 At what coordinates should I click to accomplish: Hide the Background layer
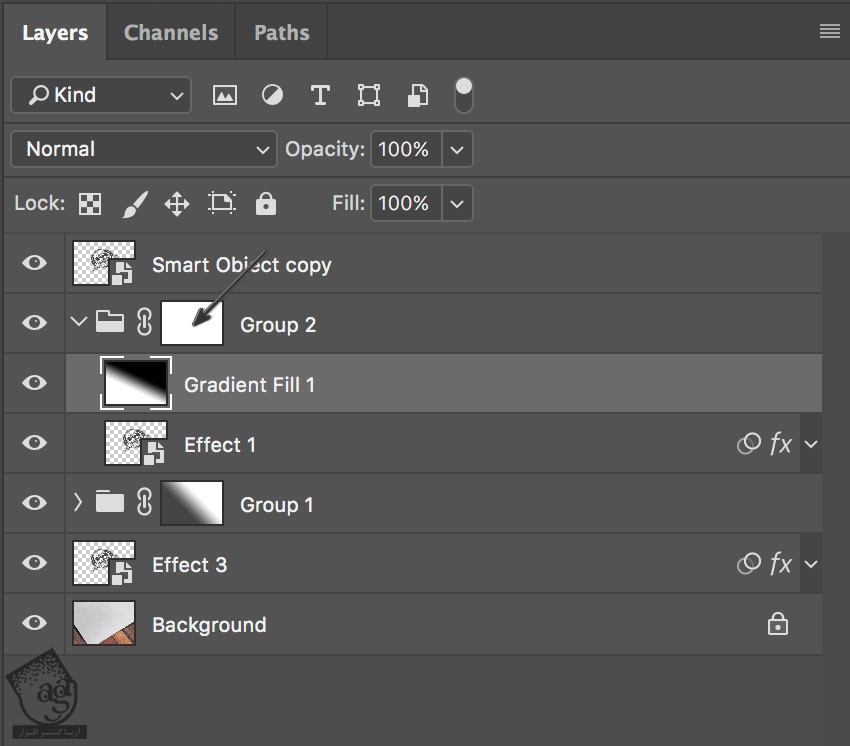pos(35,623)
